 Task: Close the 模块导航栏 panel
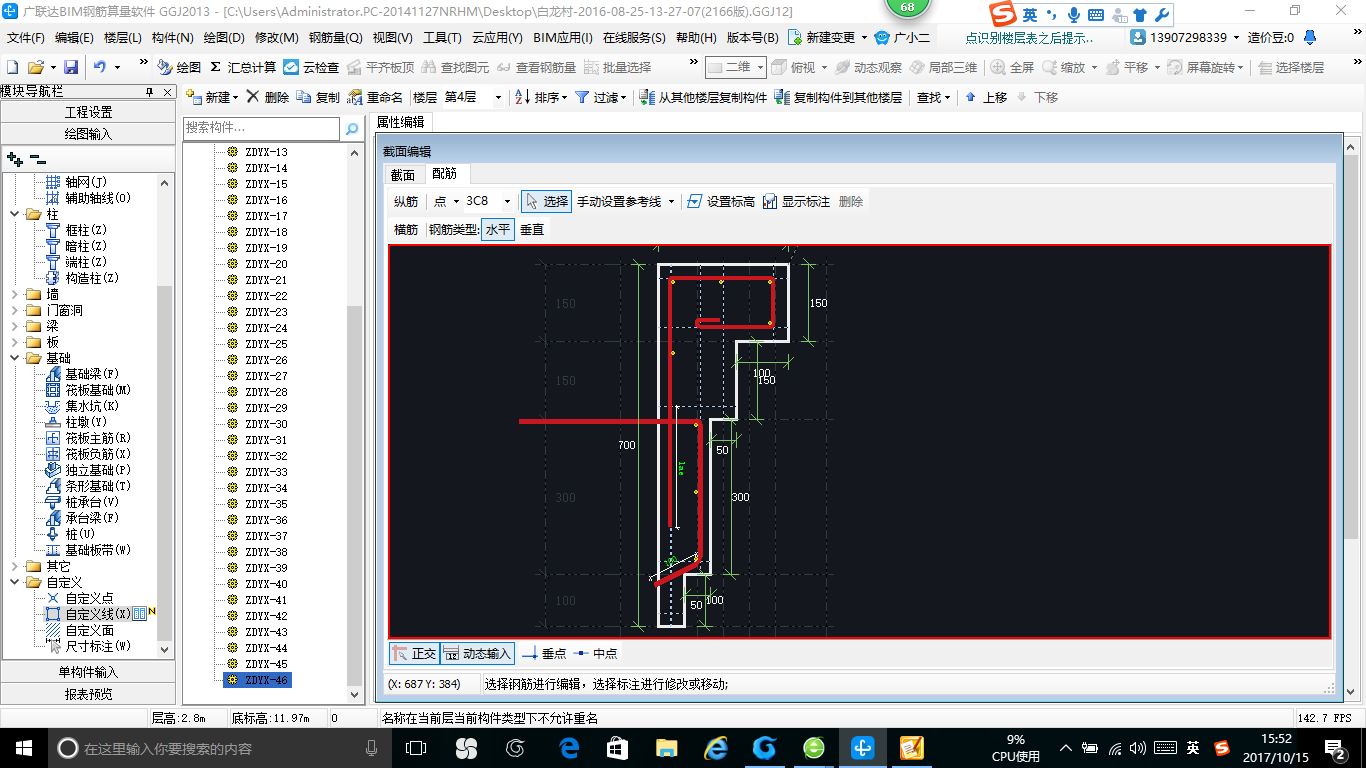point(166,93)
